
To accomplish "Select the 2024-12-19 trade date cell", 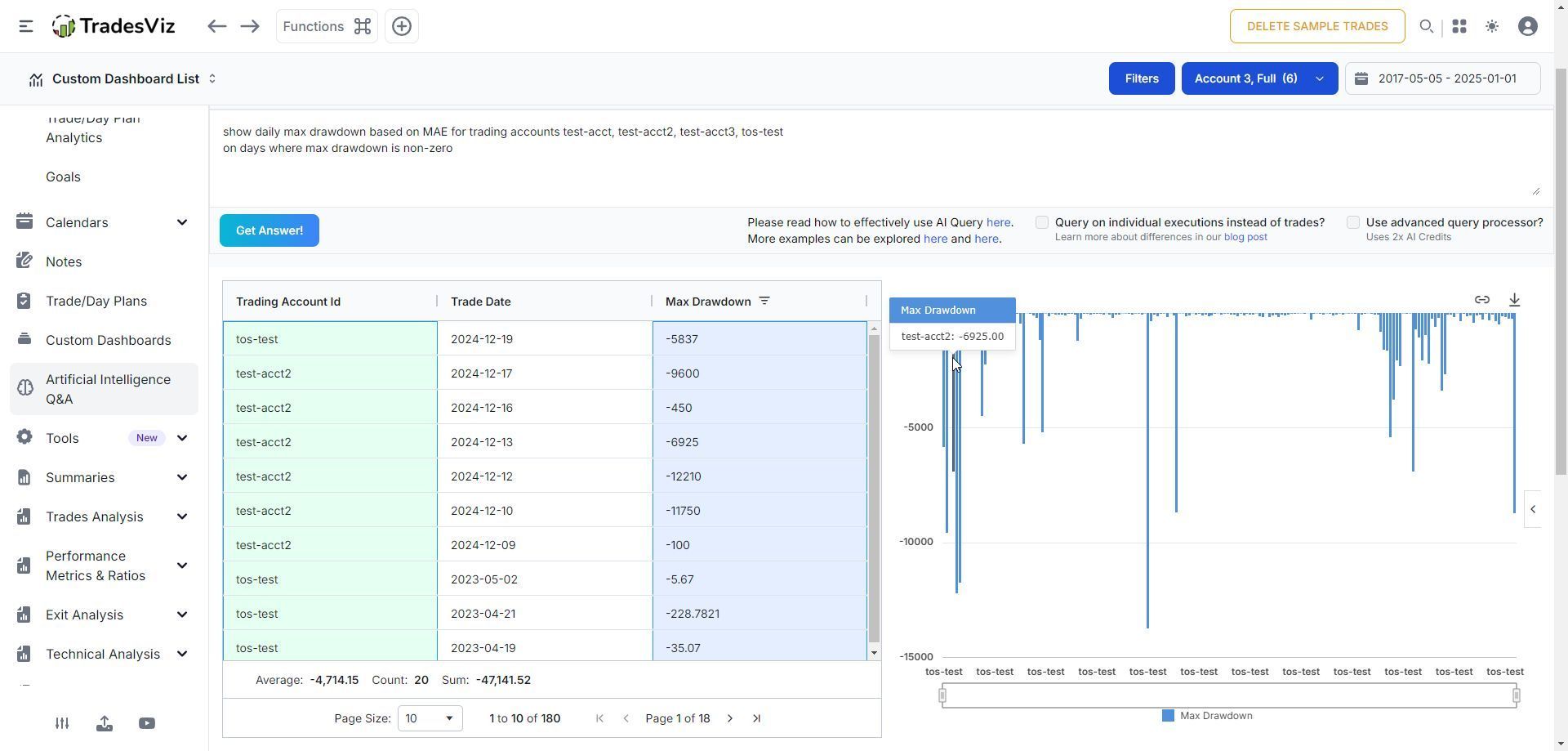I will [x=545, y=339].
